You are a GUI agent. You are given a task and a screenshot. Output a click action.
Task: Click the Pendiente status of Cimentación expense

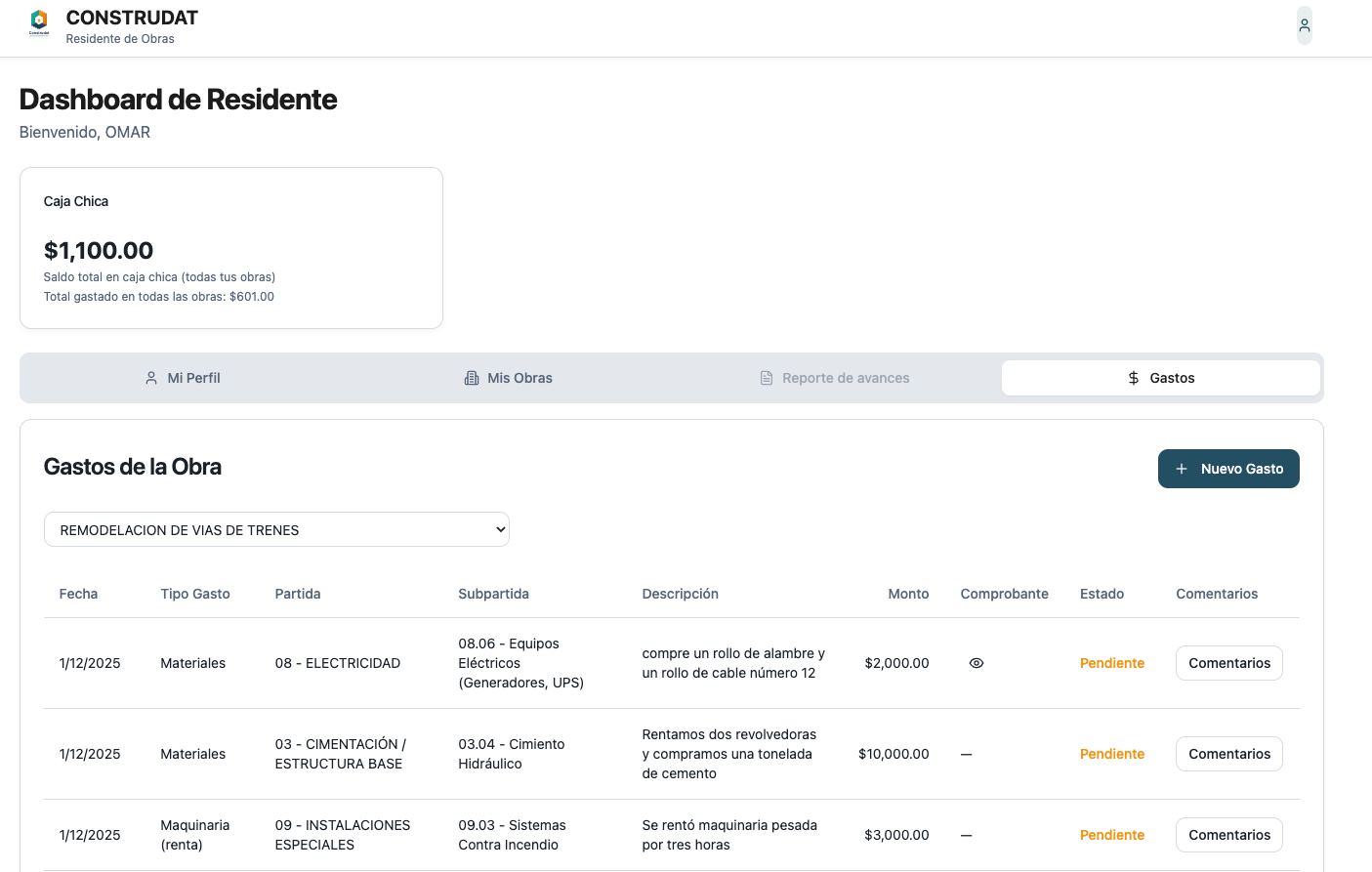pos(1111,754)
